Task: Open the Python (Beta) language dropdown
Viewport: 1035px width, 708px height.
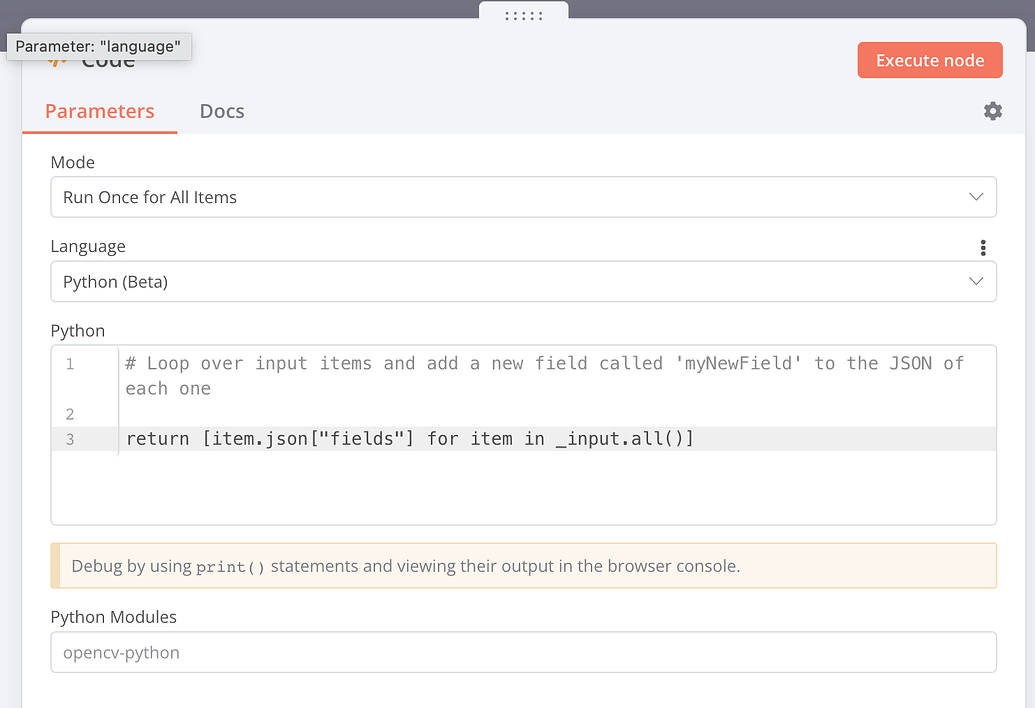Action: tap(523, 281)
